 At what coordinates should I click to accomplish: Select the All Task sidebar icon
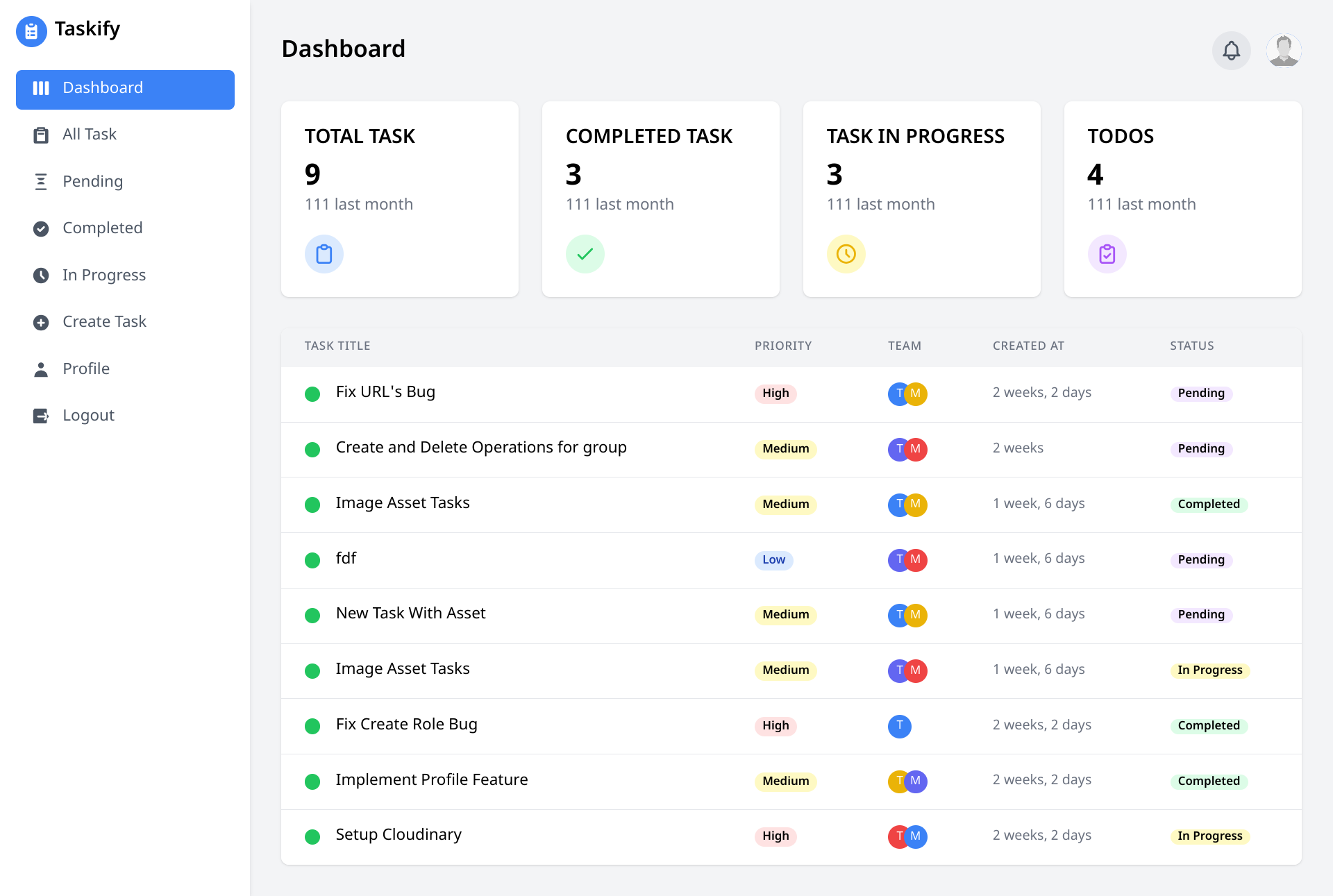click(42, 134)
